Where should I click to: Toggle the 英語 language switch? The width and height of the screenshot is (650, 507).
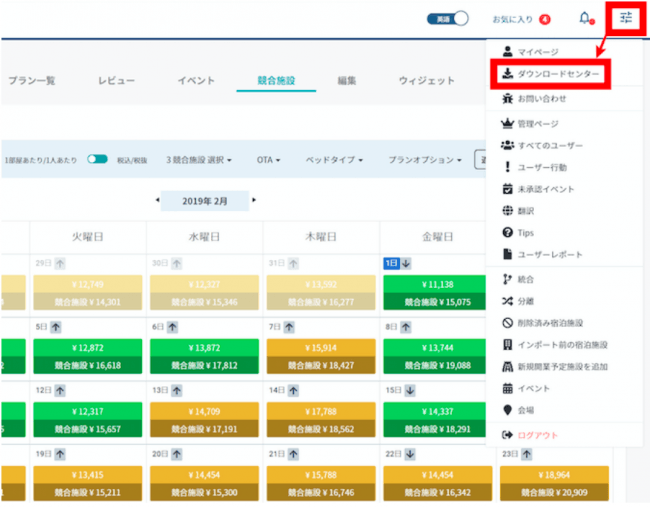(448, 19)
